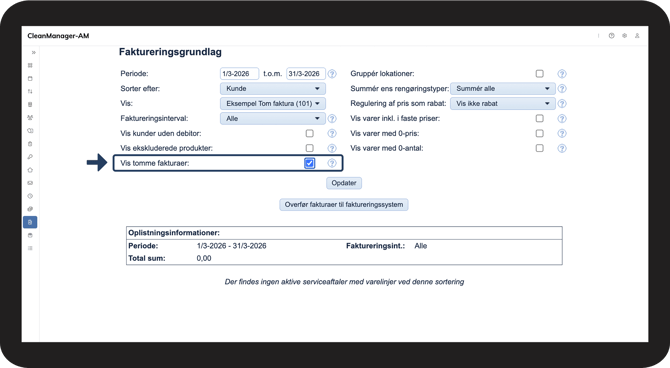
Task: Click the round help icon in header
Action: click(x=611, y=36)
